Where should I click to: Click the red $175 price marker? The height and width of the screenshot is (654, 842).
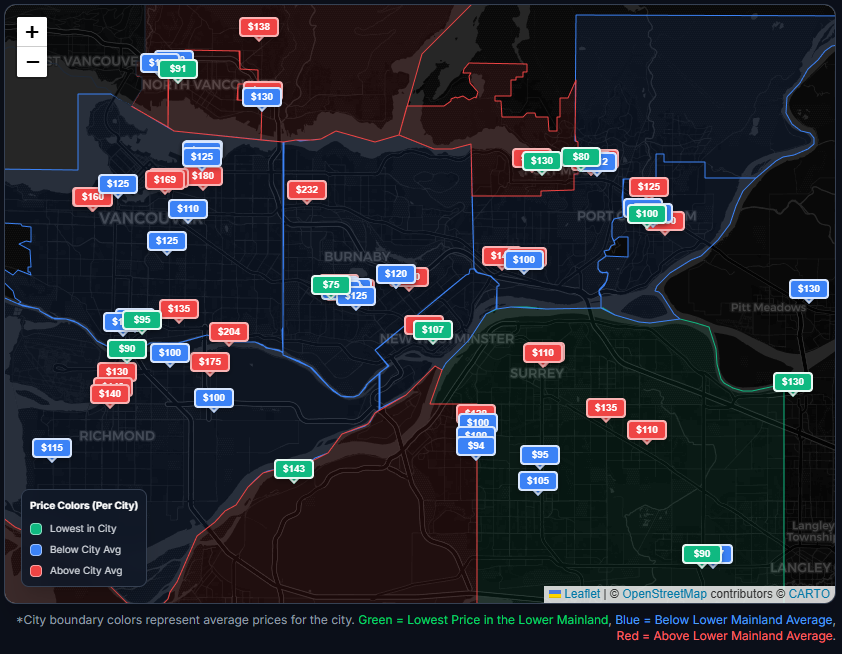pos(210,362)
